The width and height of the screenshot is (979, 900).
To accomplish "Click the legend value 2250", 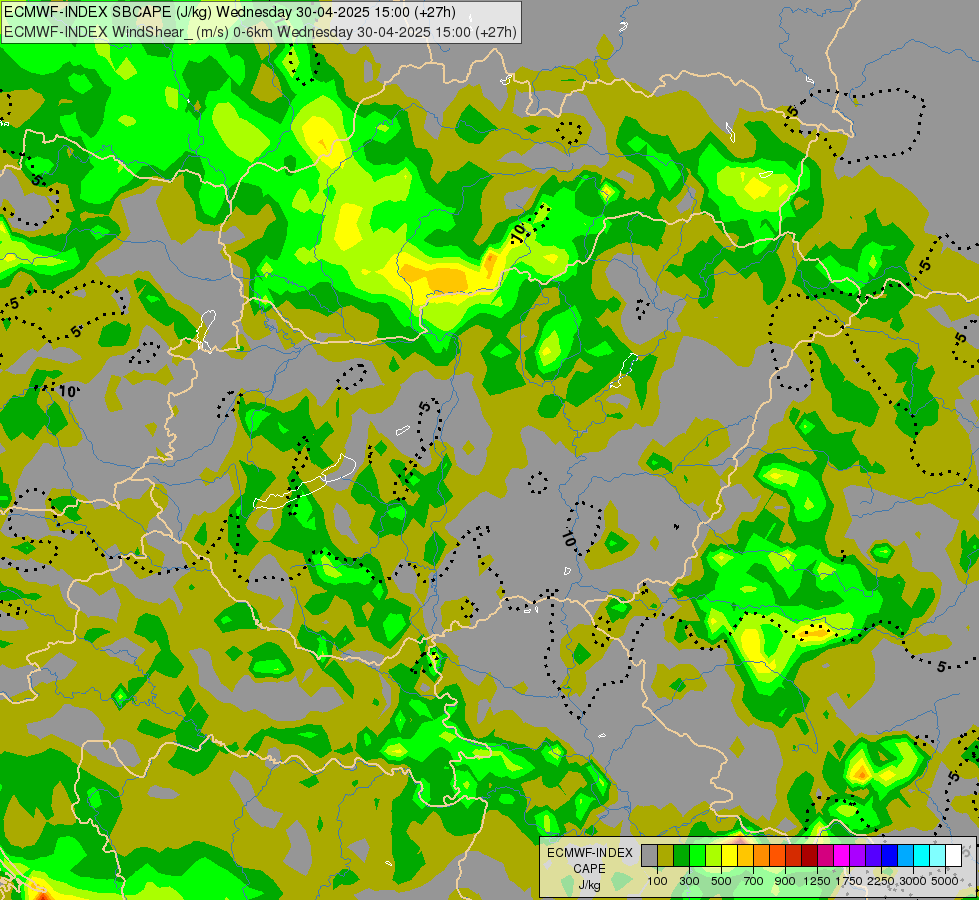I will point(881,881).
